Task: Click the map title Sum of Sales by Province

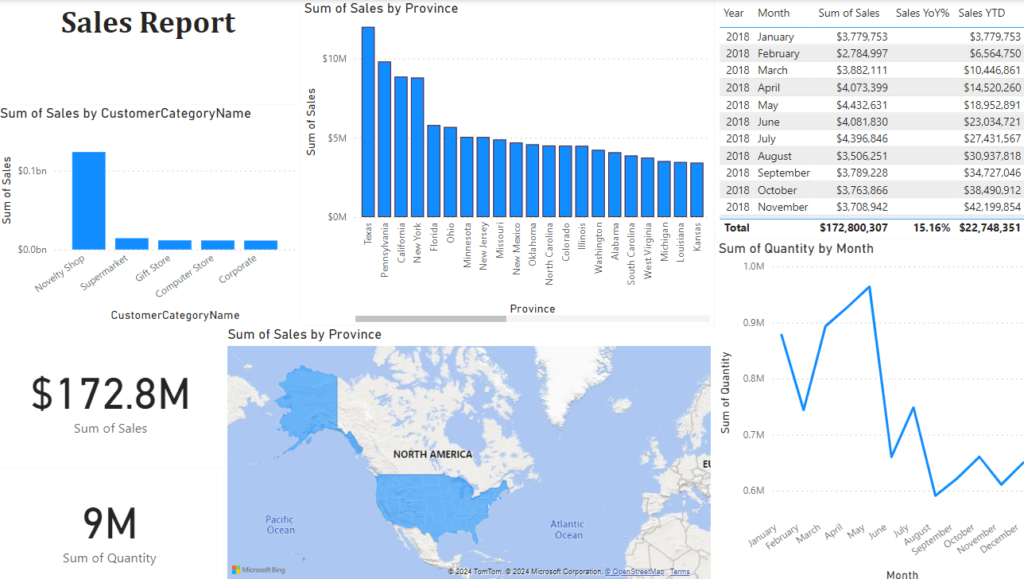Action: [x=304, y=334]
